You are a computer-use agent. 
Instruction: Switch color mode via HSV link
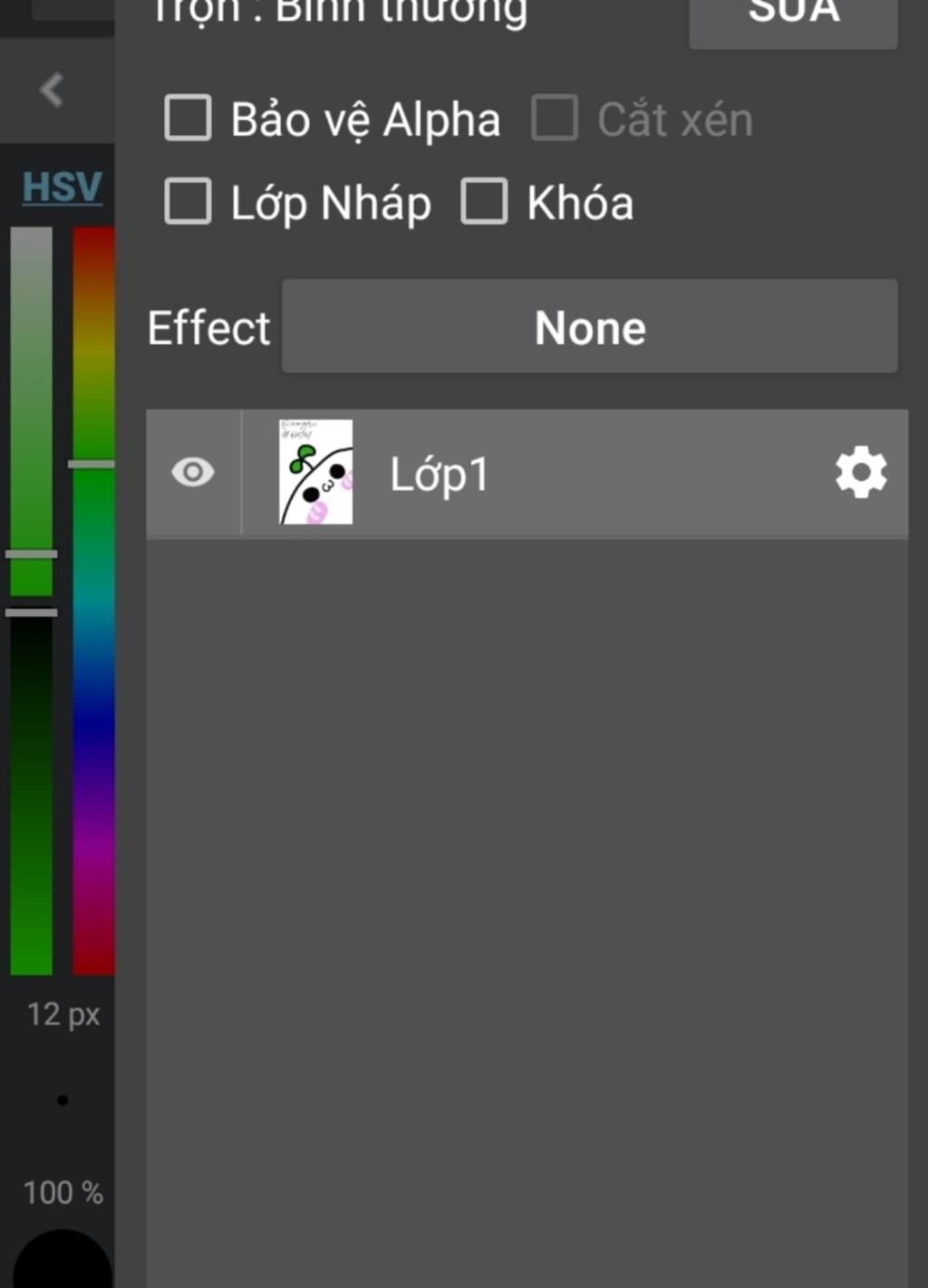[x=62, y=187]
